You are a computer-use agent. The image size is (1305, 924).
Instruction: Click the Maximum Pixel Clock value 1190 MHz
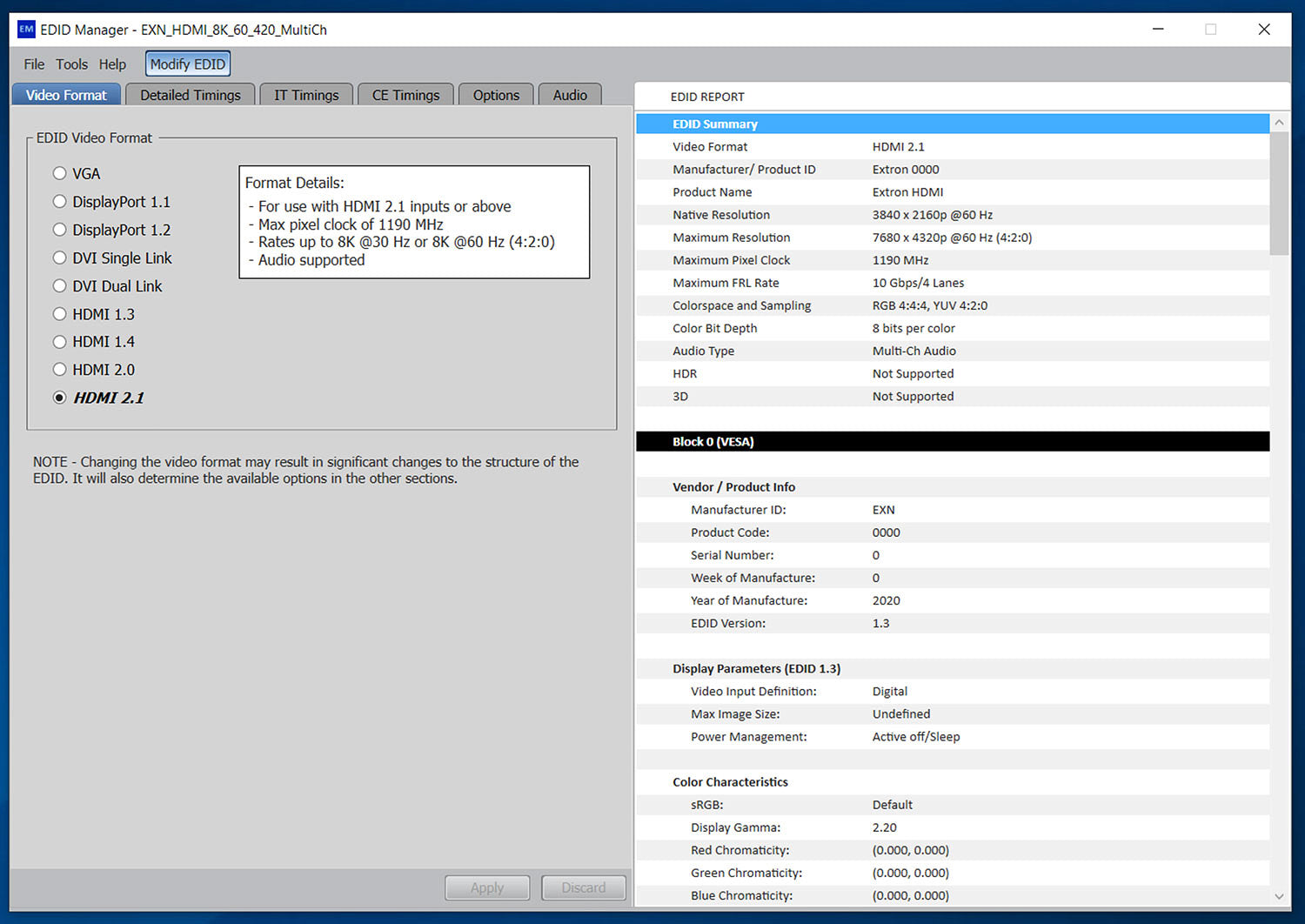coord(900,260)
